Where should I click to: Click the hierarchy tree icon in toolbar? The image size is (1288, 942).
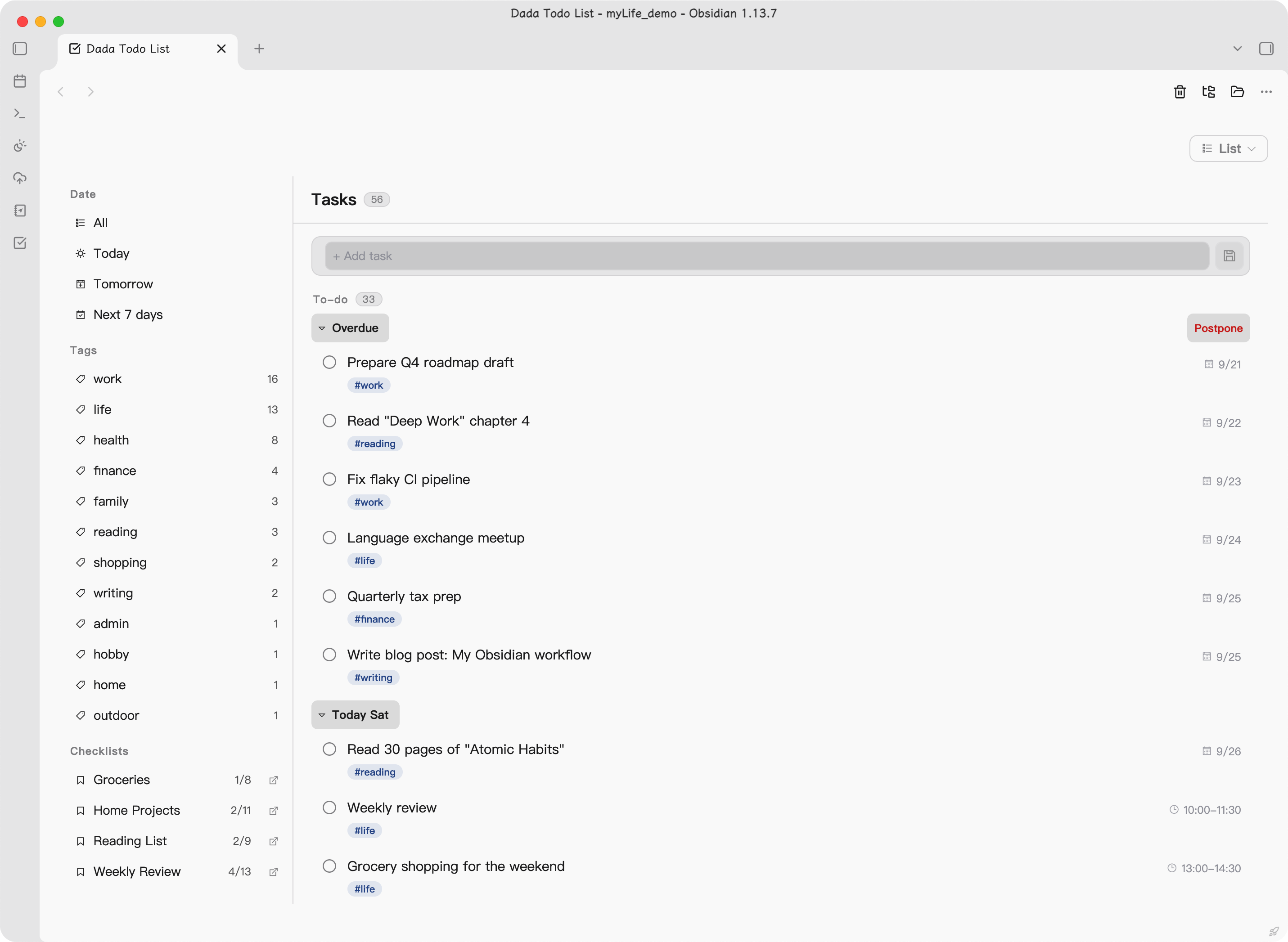point(1208,92)
